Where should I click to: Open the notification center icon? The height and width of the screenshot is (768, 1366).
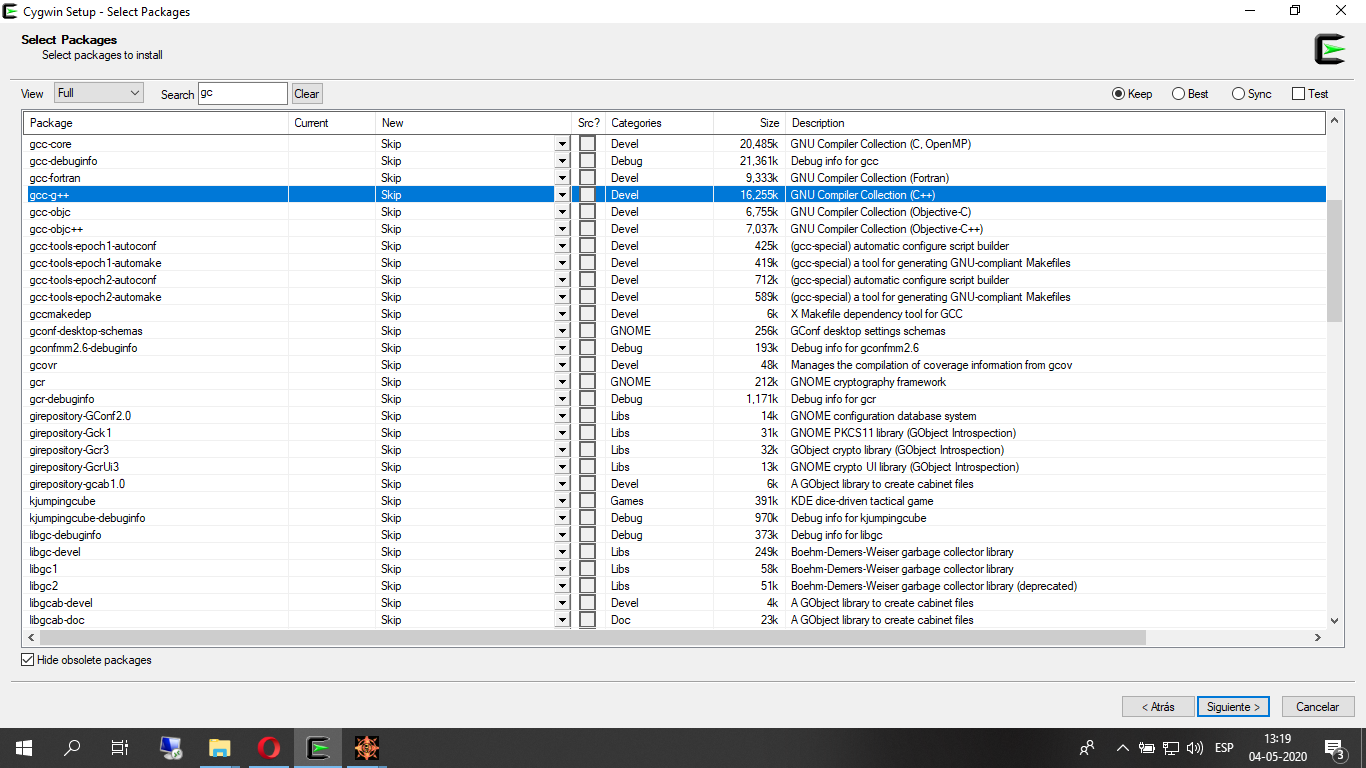(1333, 748)
